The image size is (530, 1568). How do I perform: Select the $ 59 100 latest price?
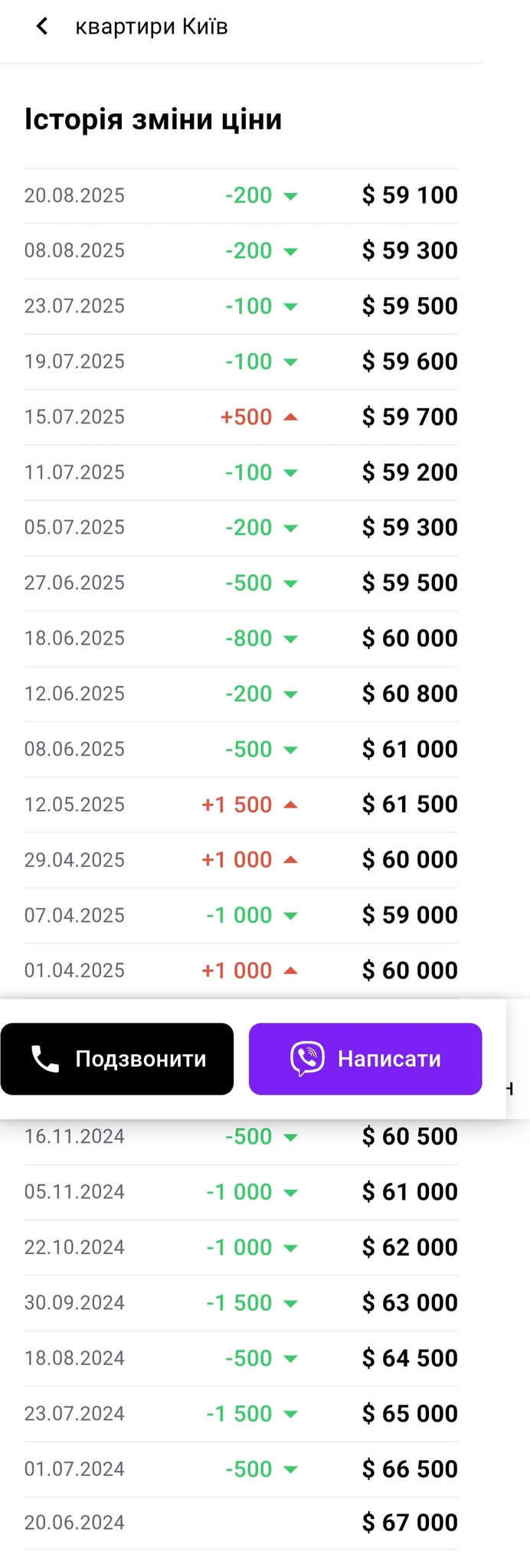click(x=410, y=195)
